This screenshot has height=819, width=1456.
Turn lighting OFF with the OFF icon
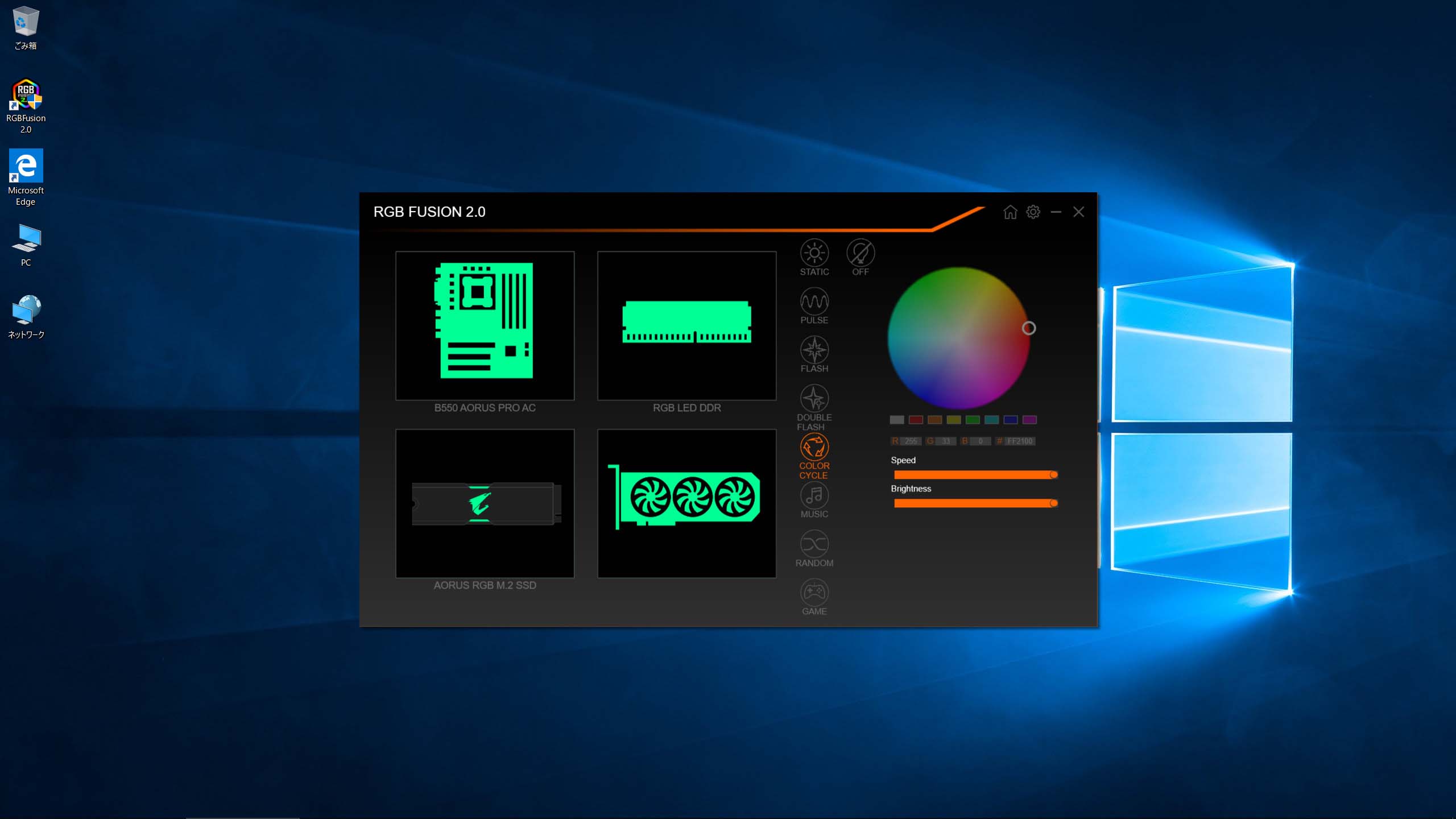coord(860,253)
